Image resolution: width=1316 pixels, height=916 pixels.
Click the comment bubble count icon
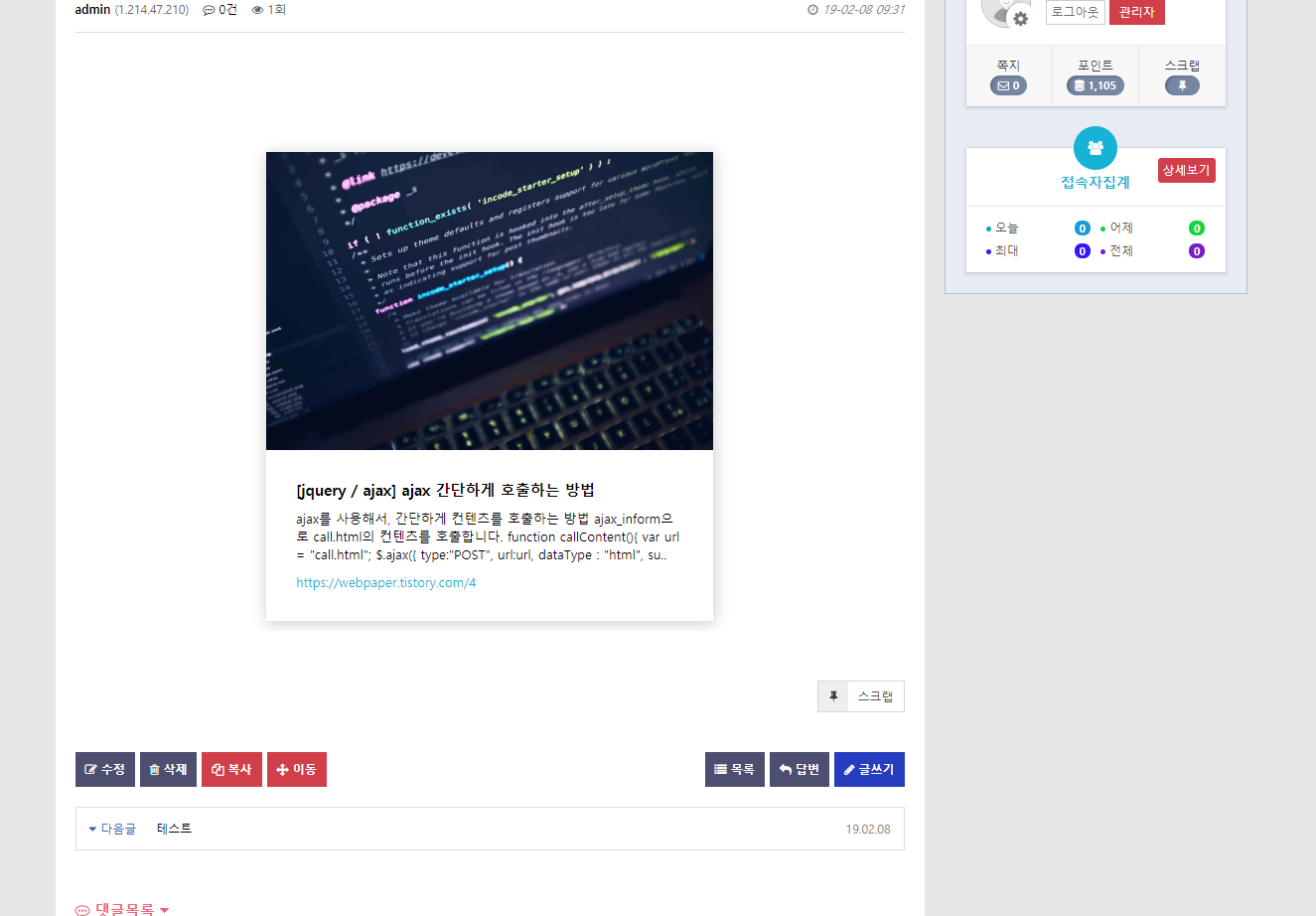pyautogui.click(x=209, y=10)
